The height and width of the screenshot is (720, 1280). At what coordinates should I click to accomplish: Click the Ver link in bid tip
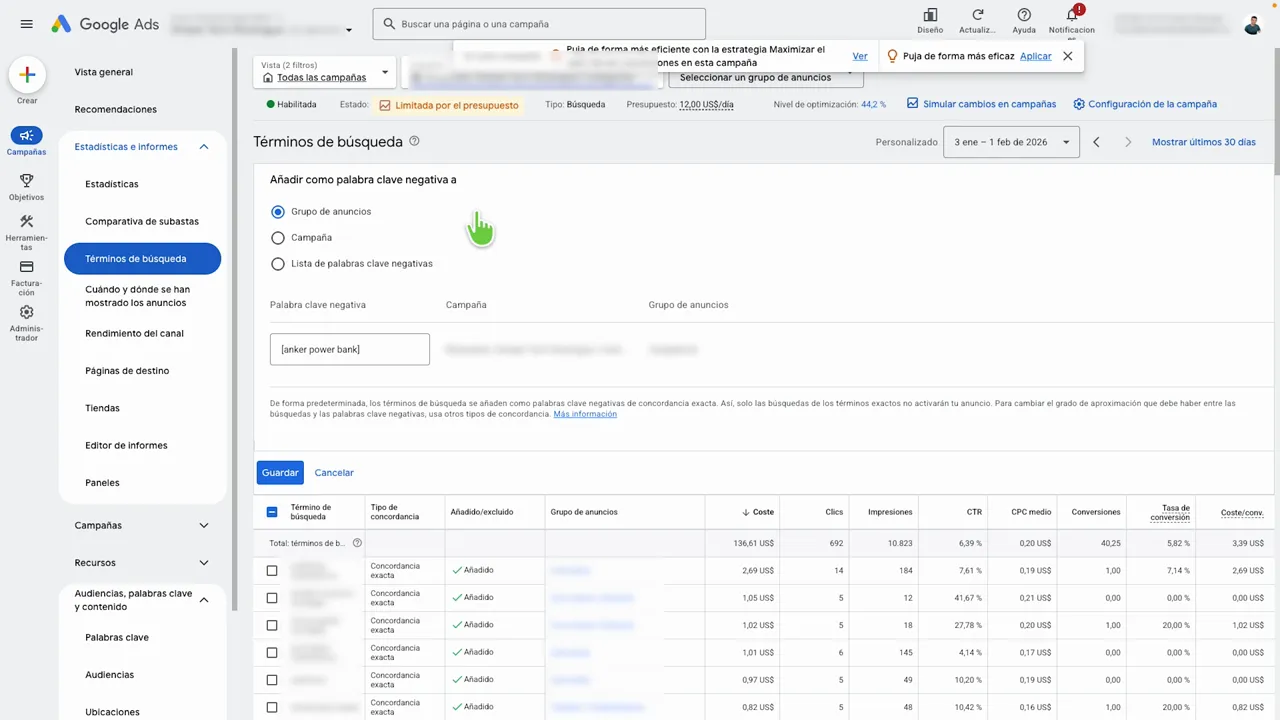[x=860, y=56]
